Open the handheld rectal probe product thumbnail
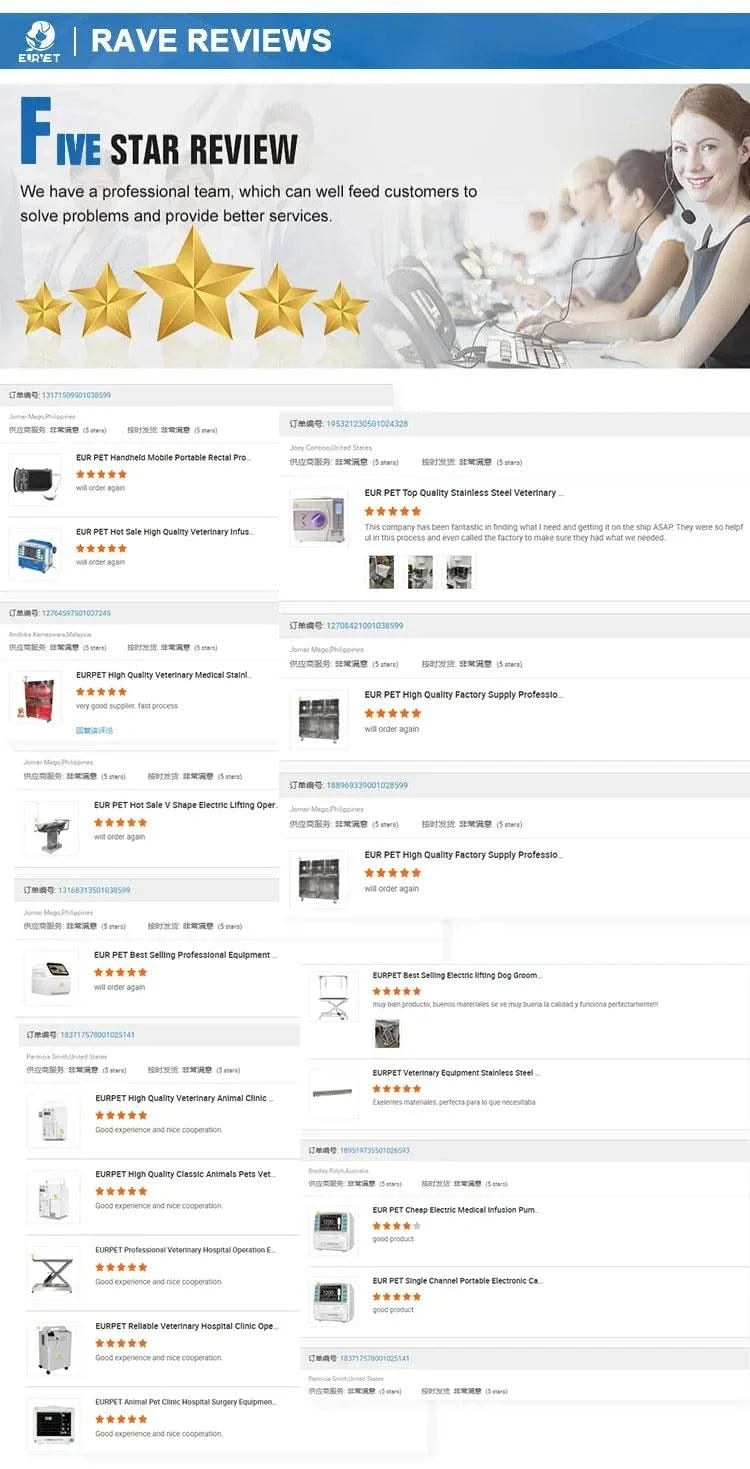The width and height of the screenshot is (750, 1469). [x=36, y=479]
